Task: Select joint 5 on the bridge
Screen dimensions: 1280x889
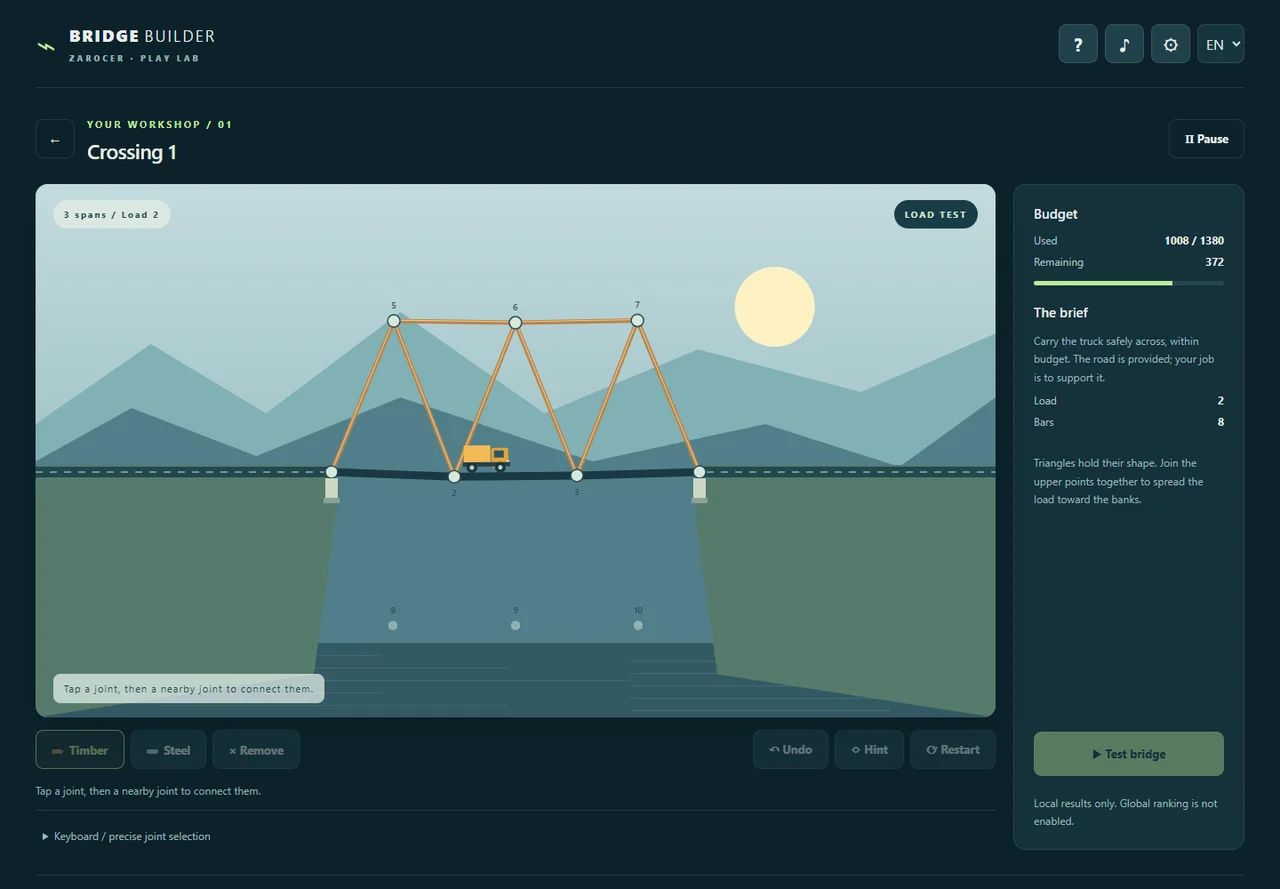Action: point(393,321)
